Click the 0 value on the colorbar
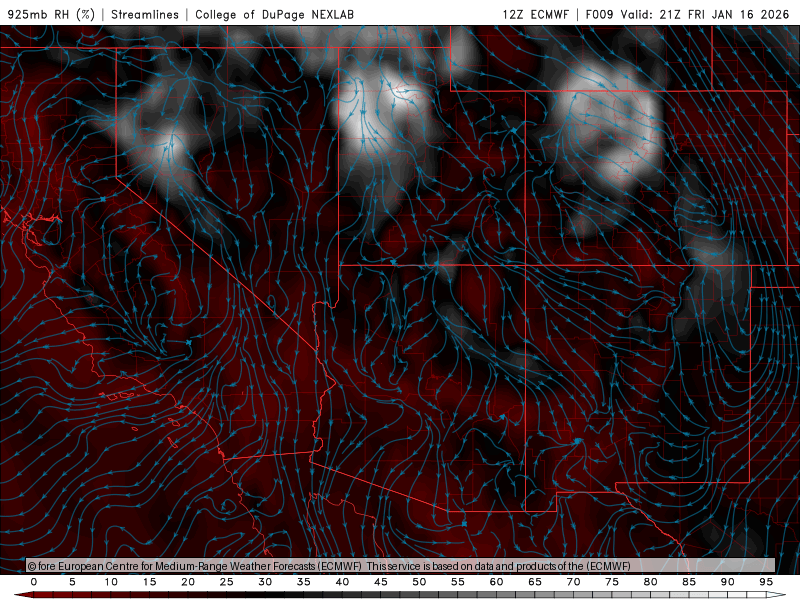Screen dimensions: 800x600 (34, 582)
